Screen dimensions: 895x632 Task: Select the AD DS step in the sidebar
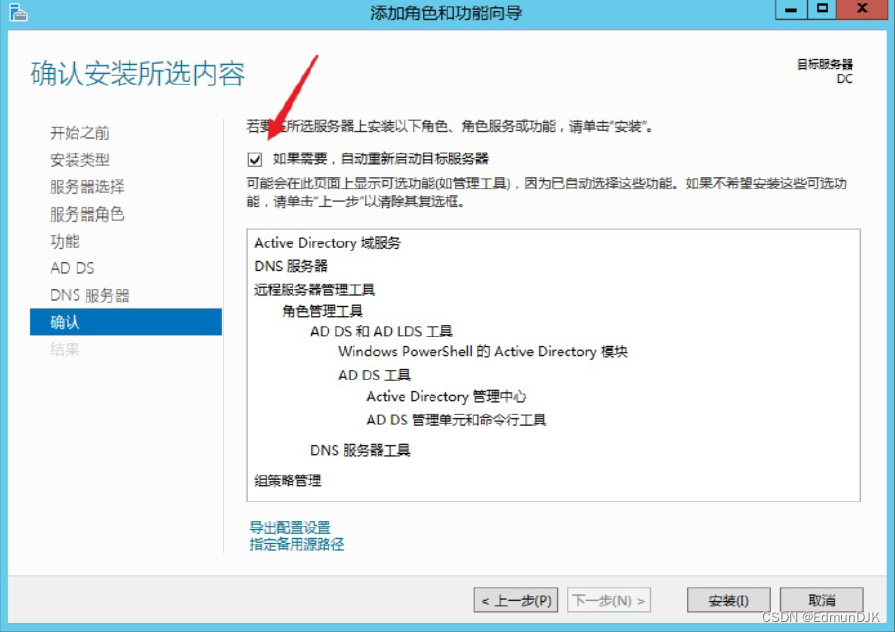coord(72,268)
